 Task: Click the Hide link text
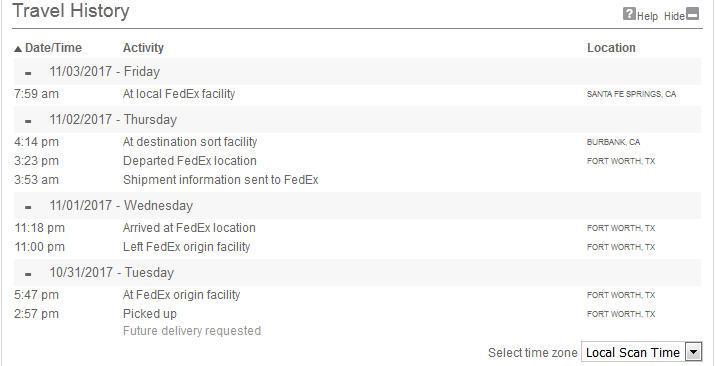674,16
